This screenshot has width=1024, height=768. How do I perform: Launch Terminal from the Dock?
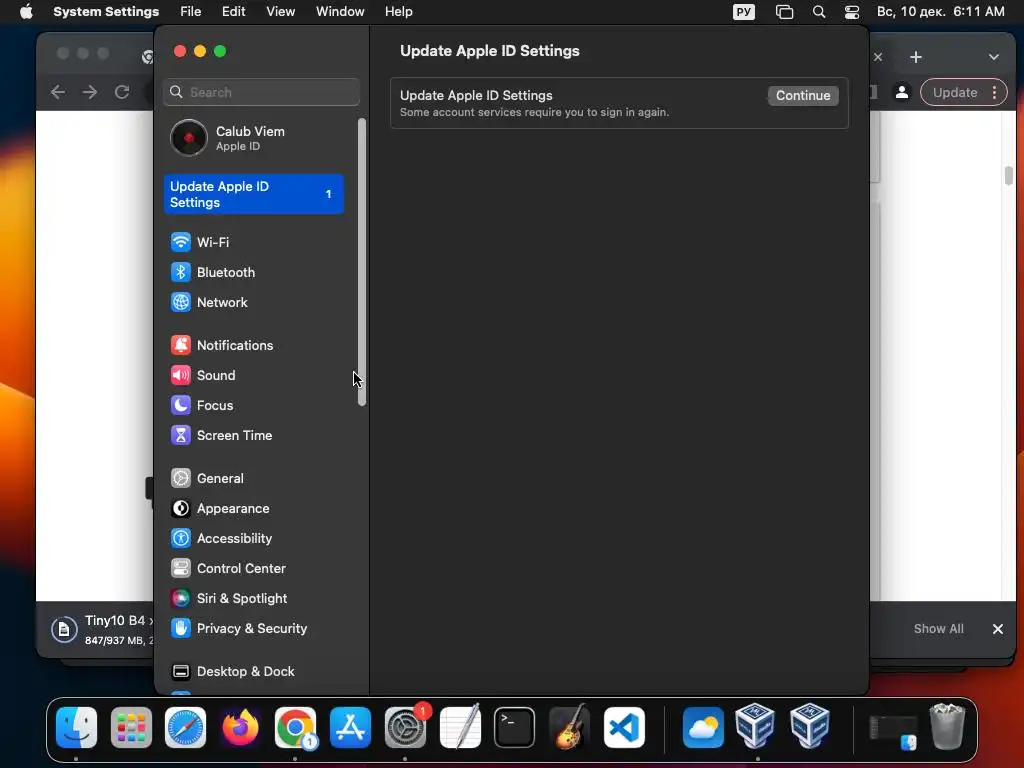click(515, 728)
